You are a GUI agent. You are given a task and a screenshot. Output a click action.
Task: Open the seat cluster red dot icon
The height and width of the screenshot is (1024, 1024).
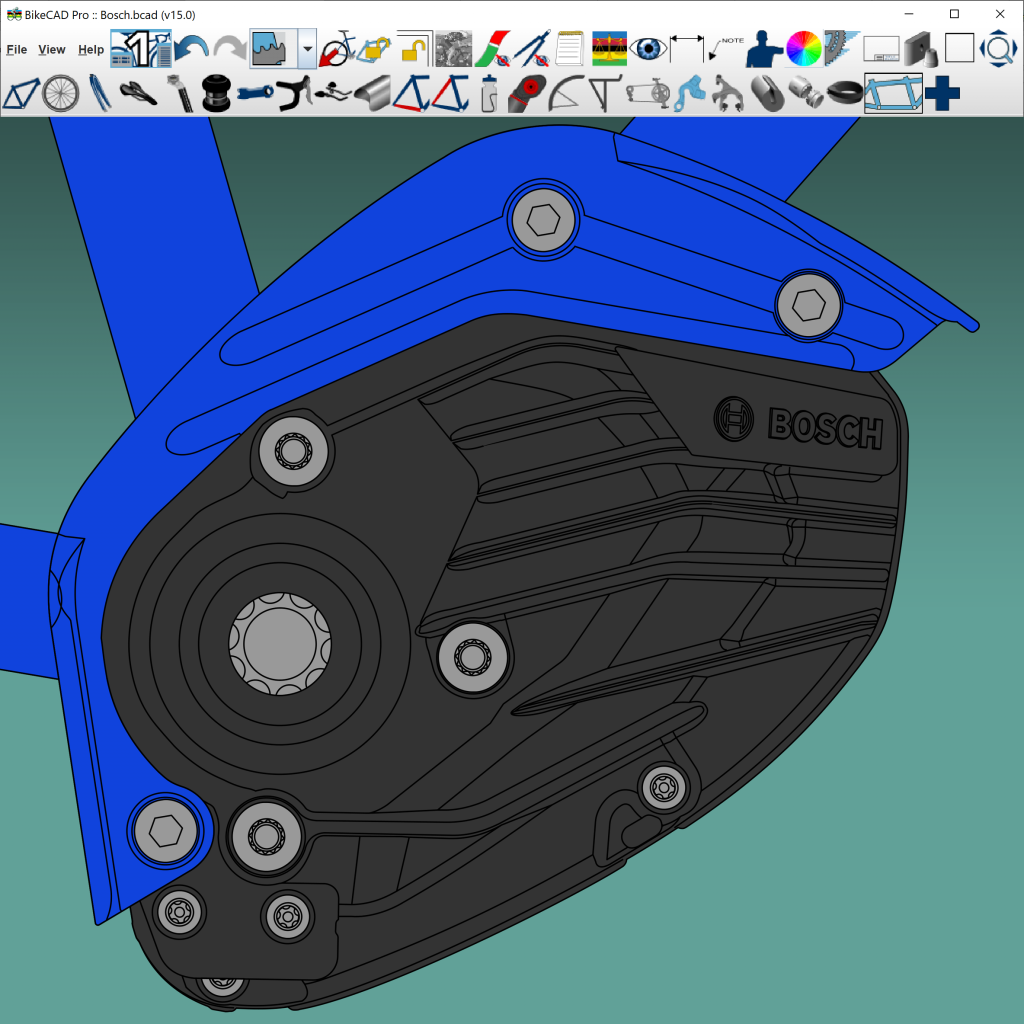coord(526,94)
